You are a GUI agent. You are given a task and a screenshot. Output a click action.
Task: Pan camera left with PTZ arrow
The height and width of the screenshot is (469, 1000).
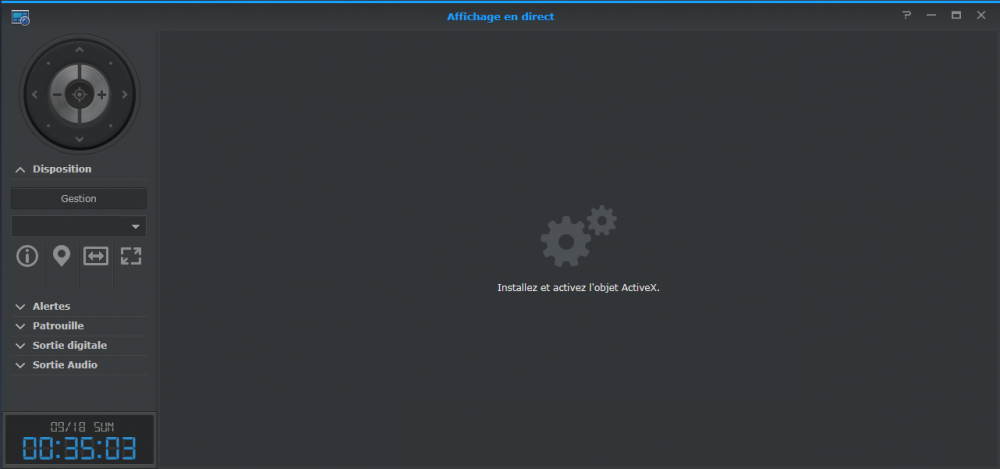[34, 94]
